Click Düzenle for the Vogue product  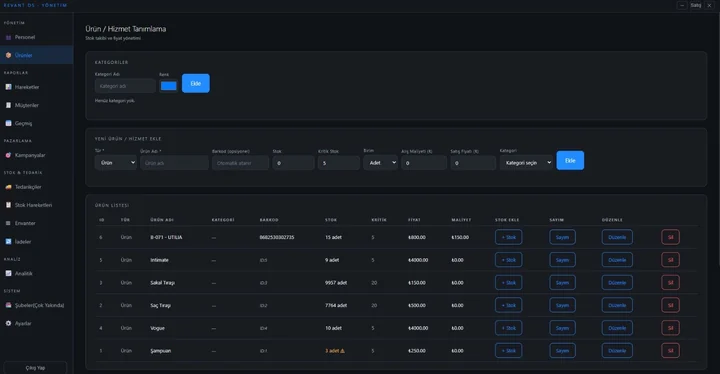coord(617,328)
